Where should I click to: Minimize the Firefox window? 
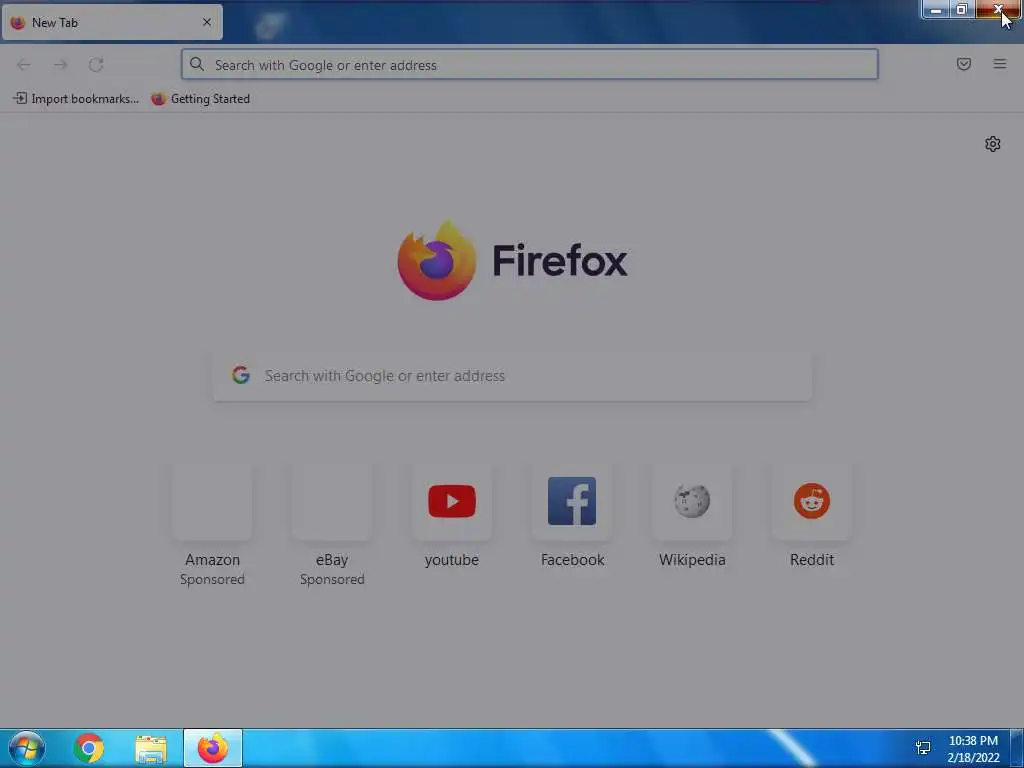coord(935,10)
